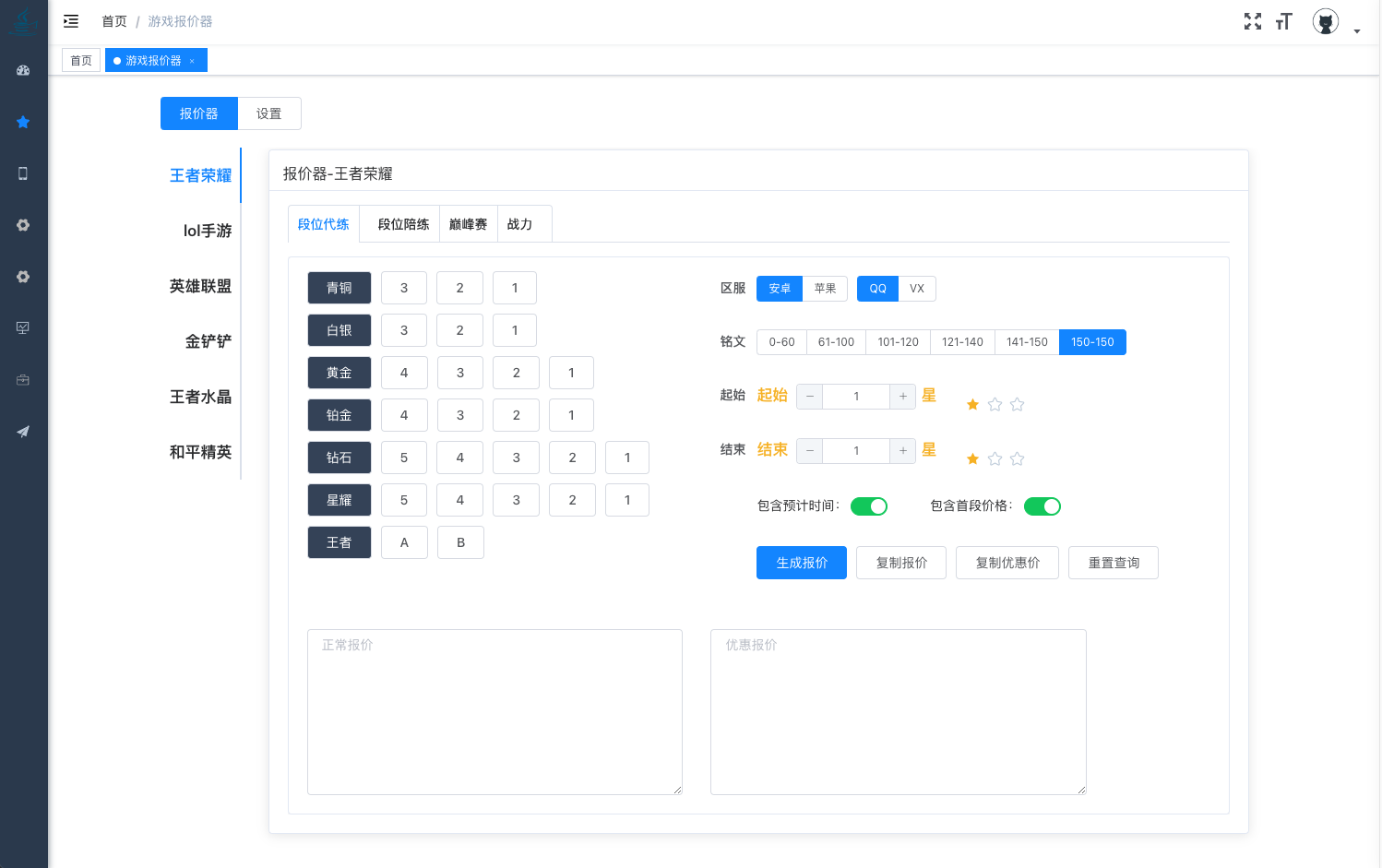
Task: Switch to 段位代练 tab
Action: click(324, 224)
